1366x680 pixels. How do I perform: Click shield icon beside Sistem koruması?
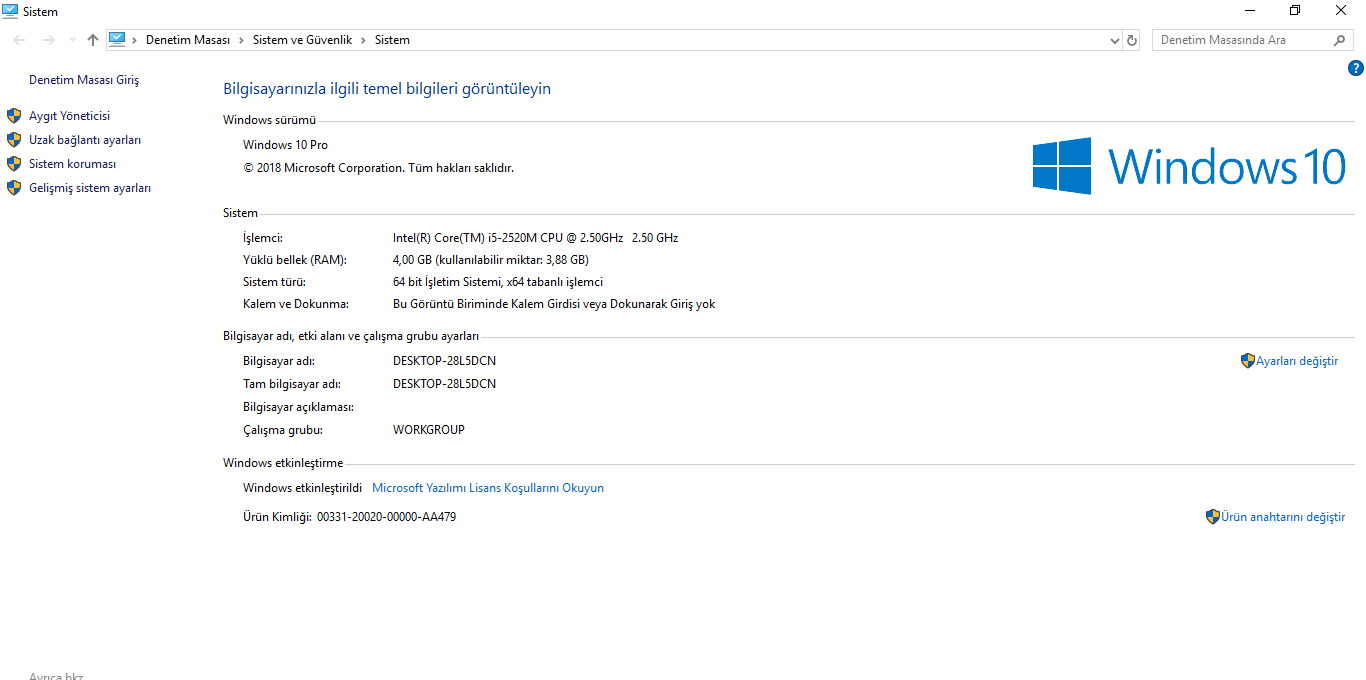(x=14, y=164)
